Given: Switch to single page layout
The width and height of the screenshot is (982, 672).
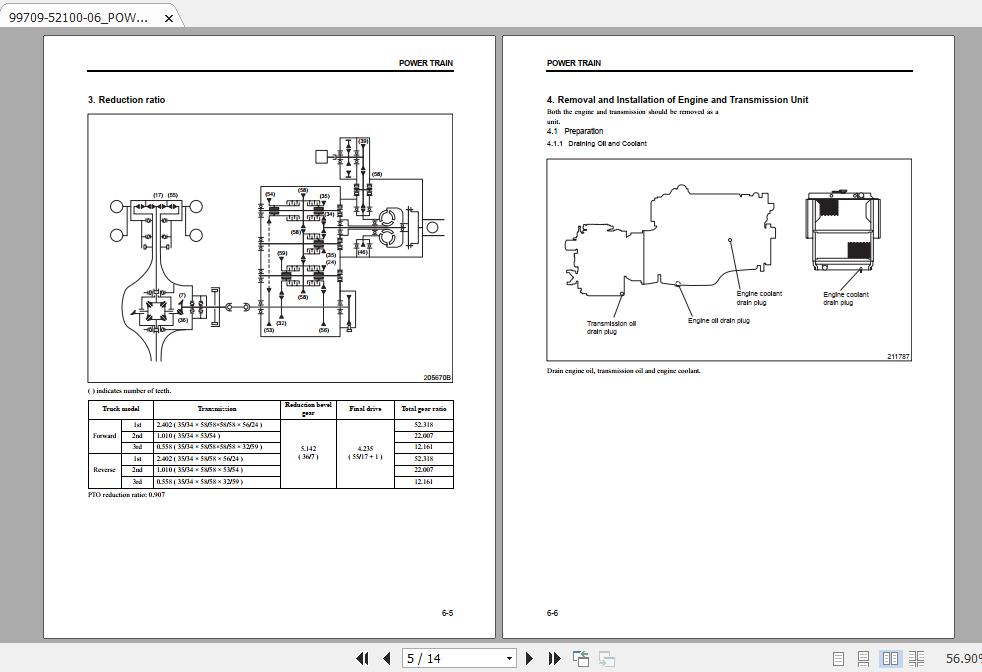Looking at the screenshot, I should point(838,658).
